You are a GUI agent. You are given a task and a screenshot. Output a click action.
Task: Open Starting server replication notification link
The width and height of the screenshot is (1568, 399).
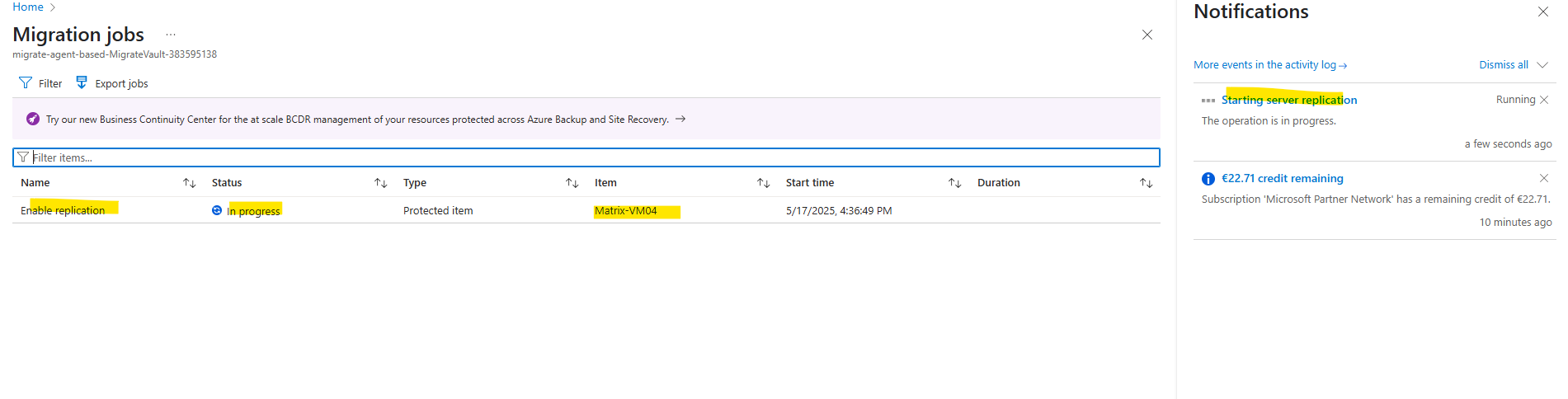pos(1289,100)
